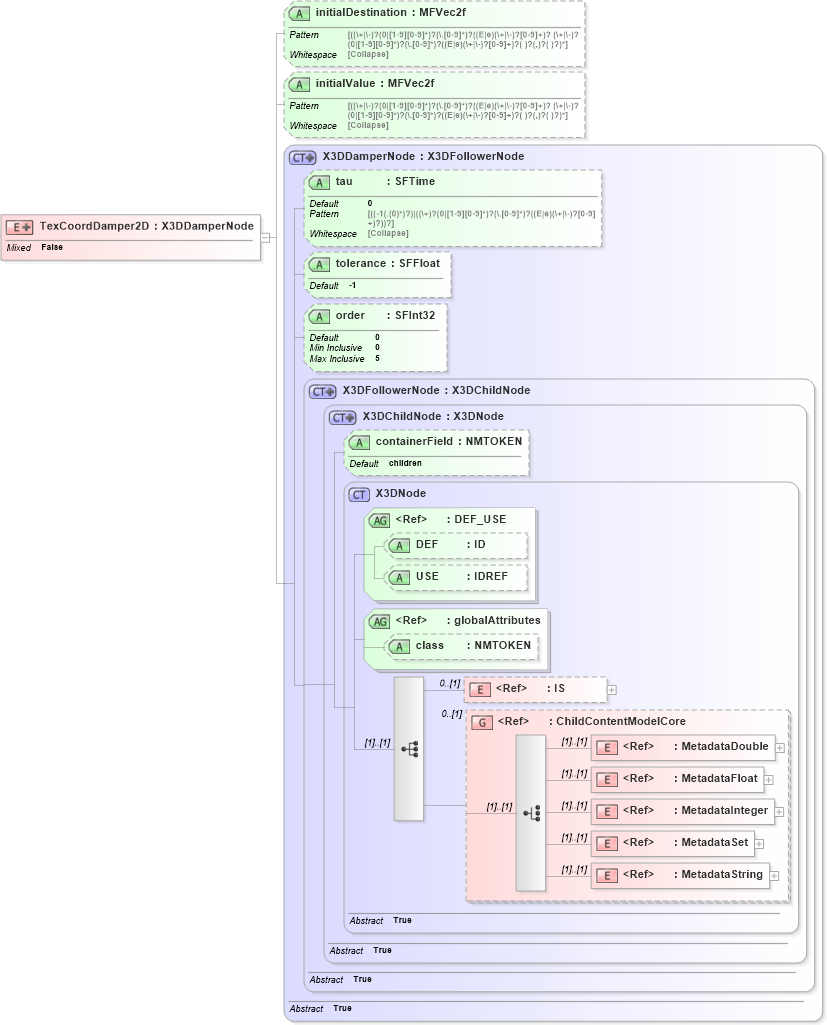Click the E icon of MetadataFloat
Screen dimensions: 827x1025
pos(607,780)
